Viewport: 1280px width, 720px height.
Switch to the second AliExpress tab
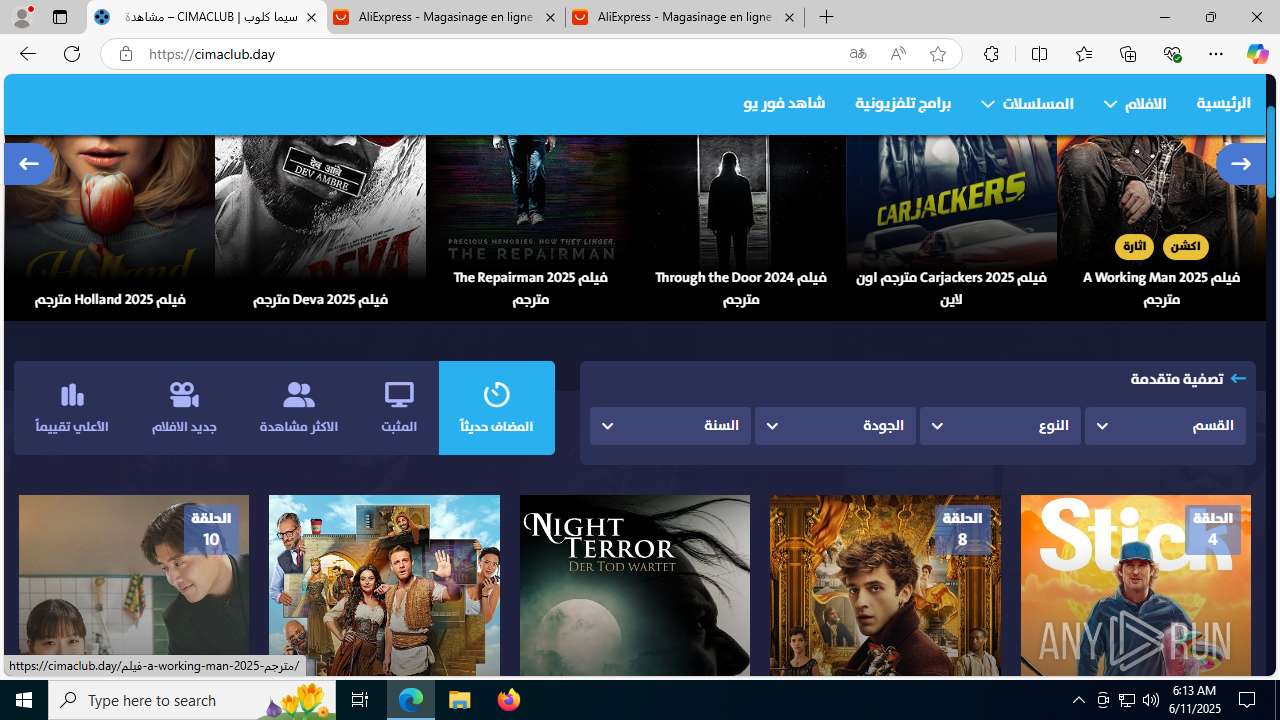tap(445, 18)
